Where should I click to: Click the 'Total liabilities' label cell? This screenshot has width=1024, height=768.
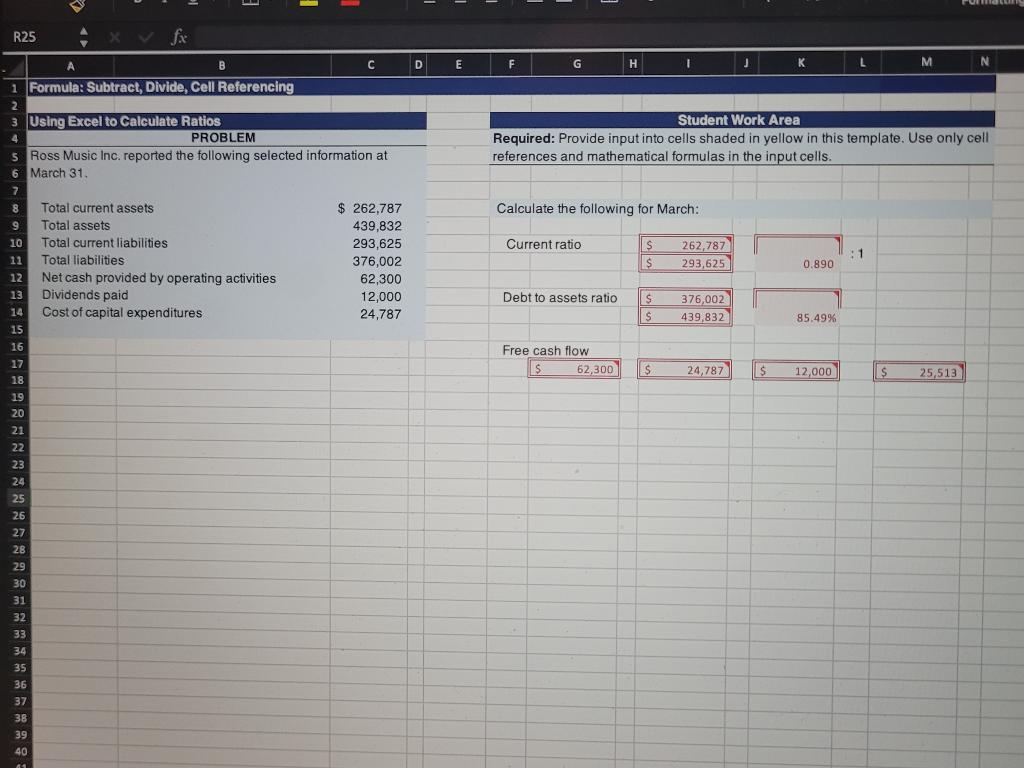(x=83, y=260)
